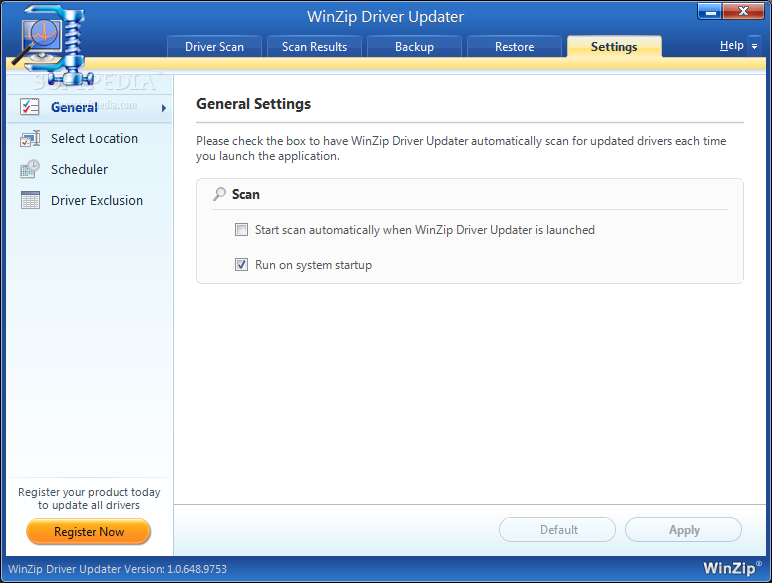Image resolution: width=772 pixels, height=583 pixels.
Task: Click the General Settings heading
Action: click(254, 104)
